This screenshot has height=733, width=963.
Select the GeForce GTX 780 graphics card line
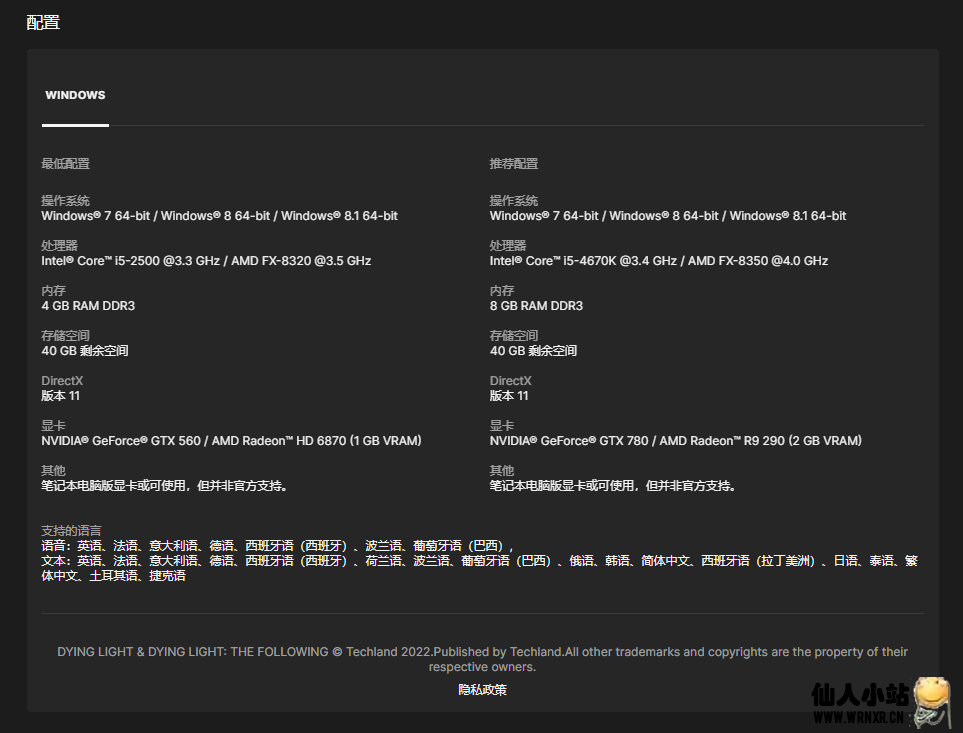(675, 441)
